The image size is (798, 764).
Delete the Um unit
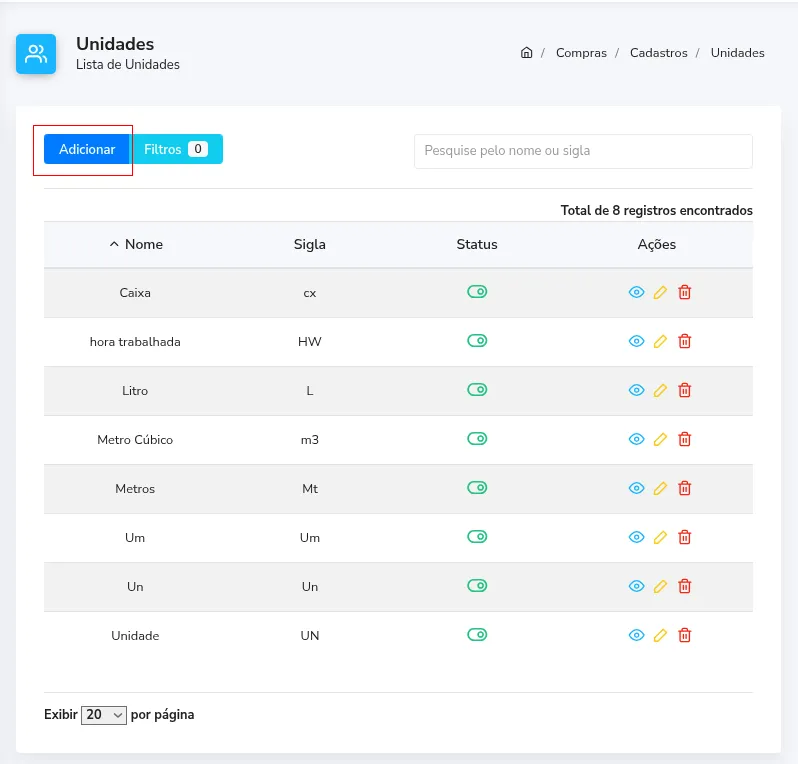click(685, 537)
